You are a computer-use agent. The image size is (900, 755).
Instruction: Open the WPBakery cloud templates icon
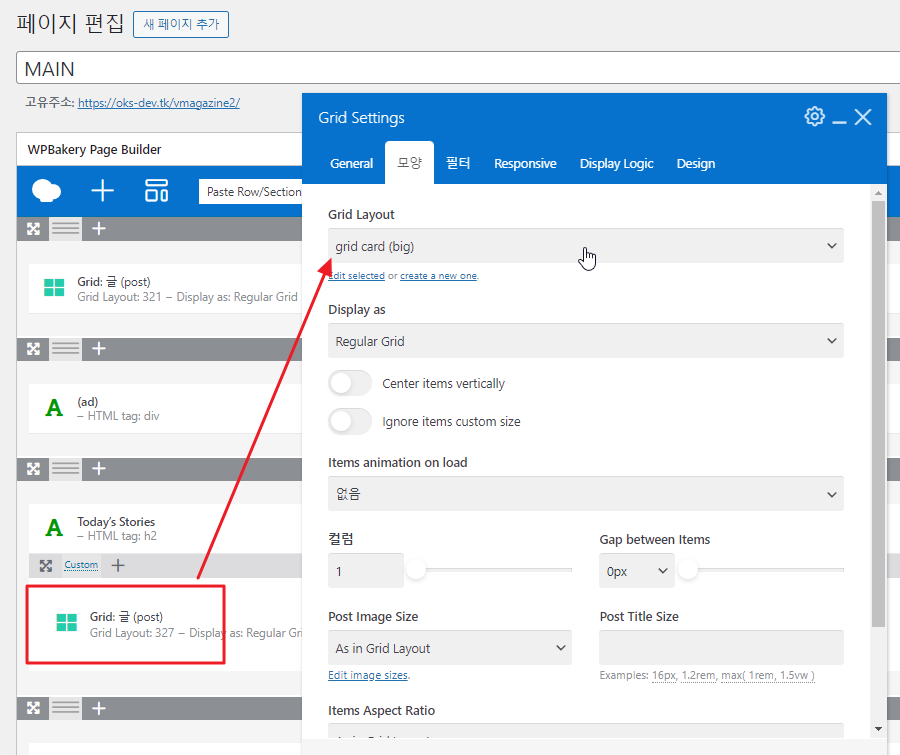pos(46,191)
